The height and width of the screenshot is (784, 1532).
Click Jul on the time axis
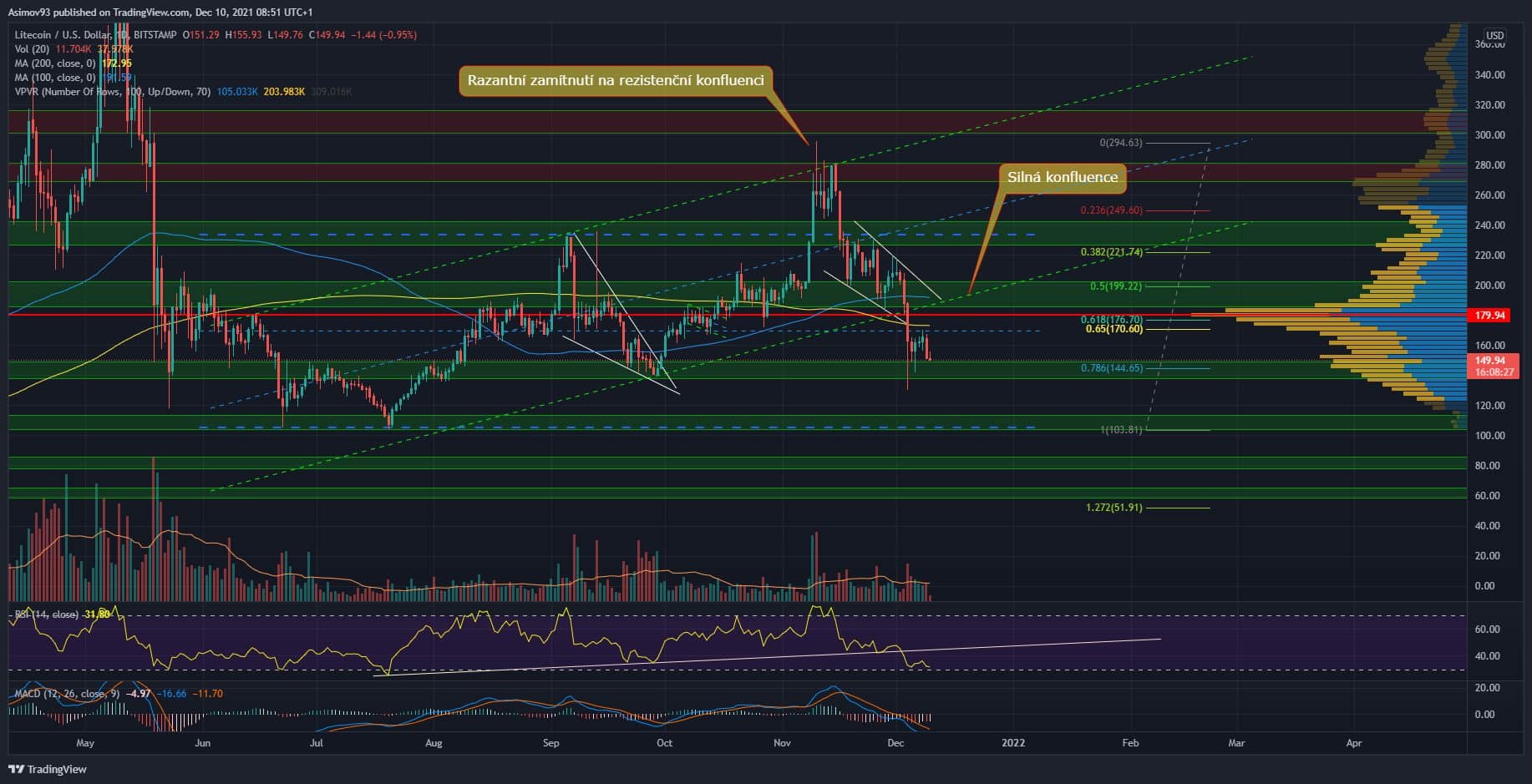tap(316, 743)
